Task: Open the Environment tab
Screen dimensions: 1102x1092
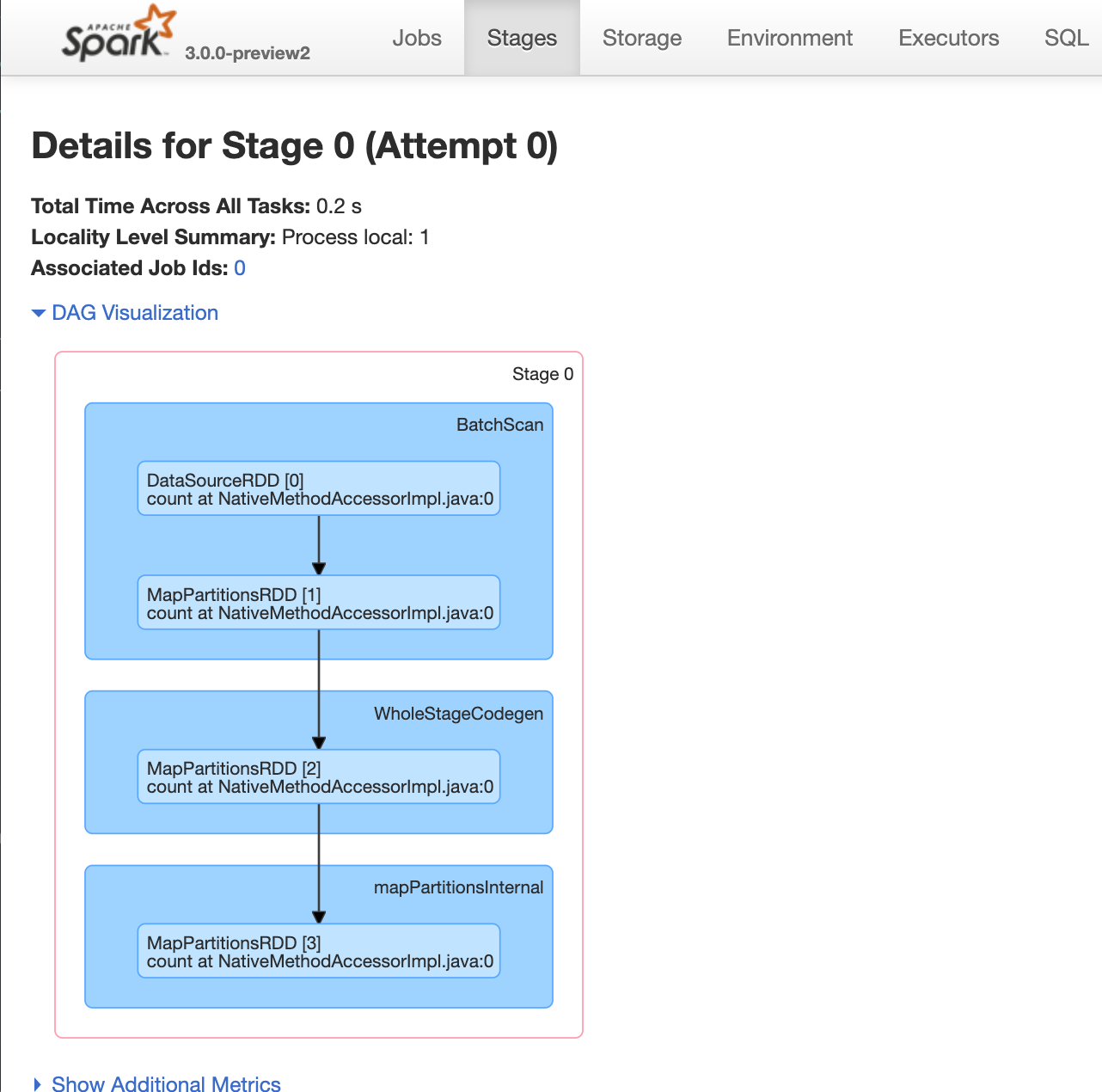Action: [x=790, y=38]
